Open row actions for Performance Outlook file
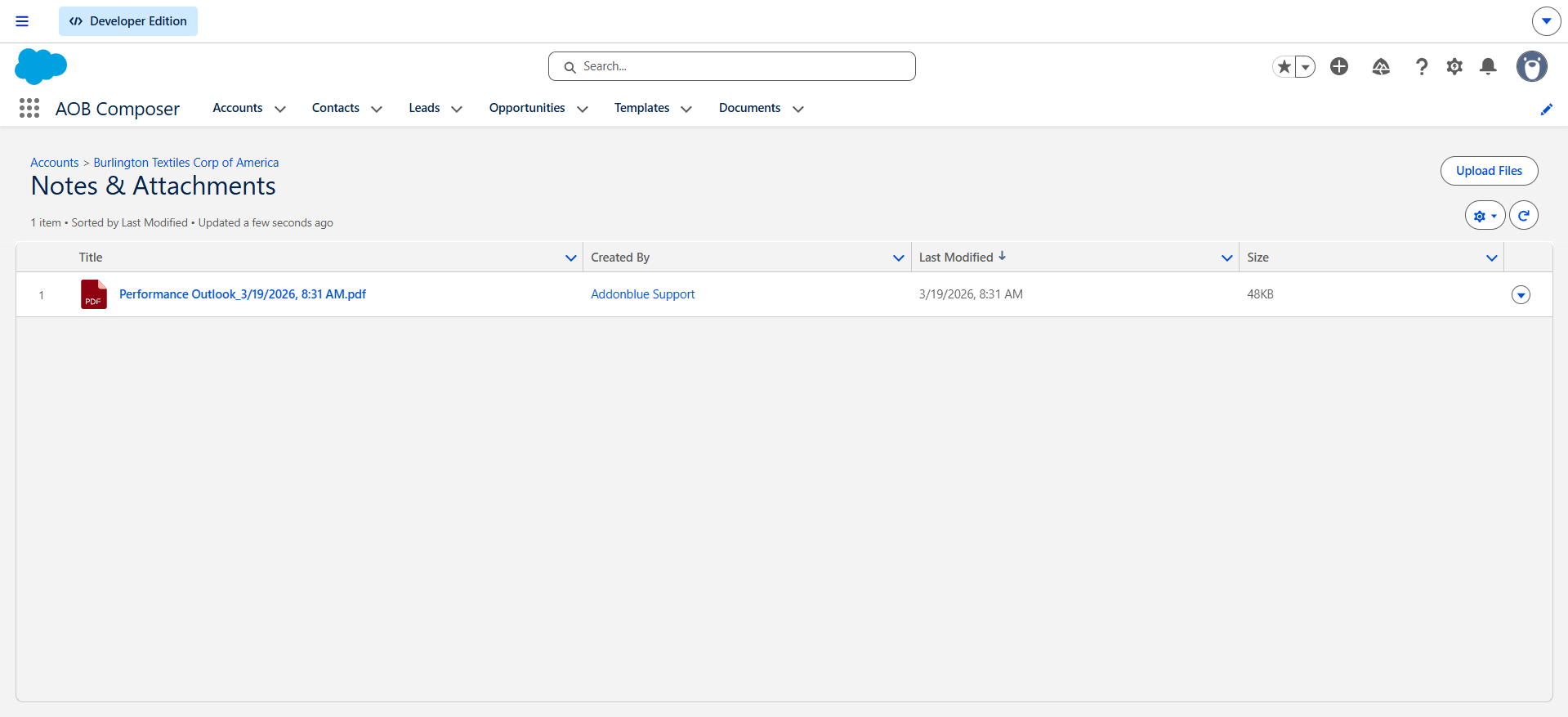 coord(1521,295)
